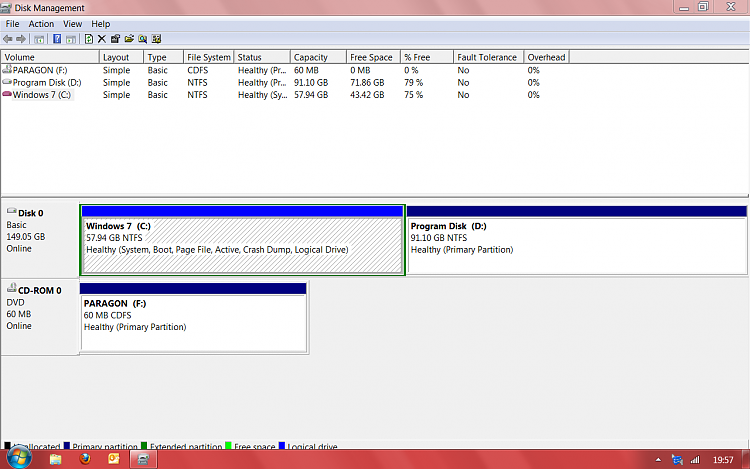Click the dark blue D: partition color bar
Image resolution: width=750 pixels, height=469 pixels.
click(x=577, y=211)
